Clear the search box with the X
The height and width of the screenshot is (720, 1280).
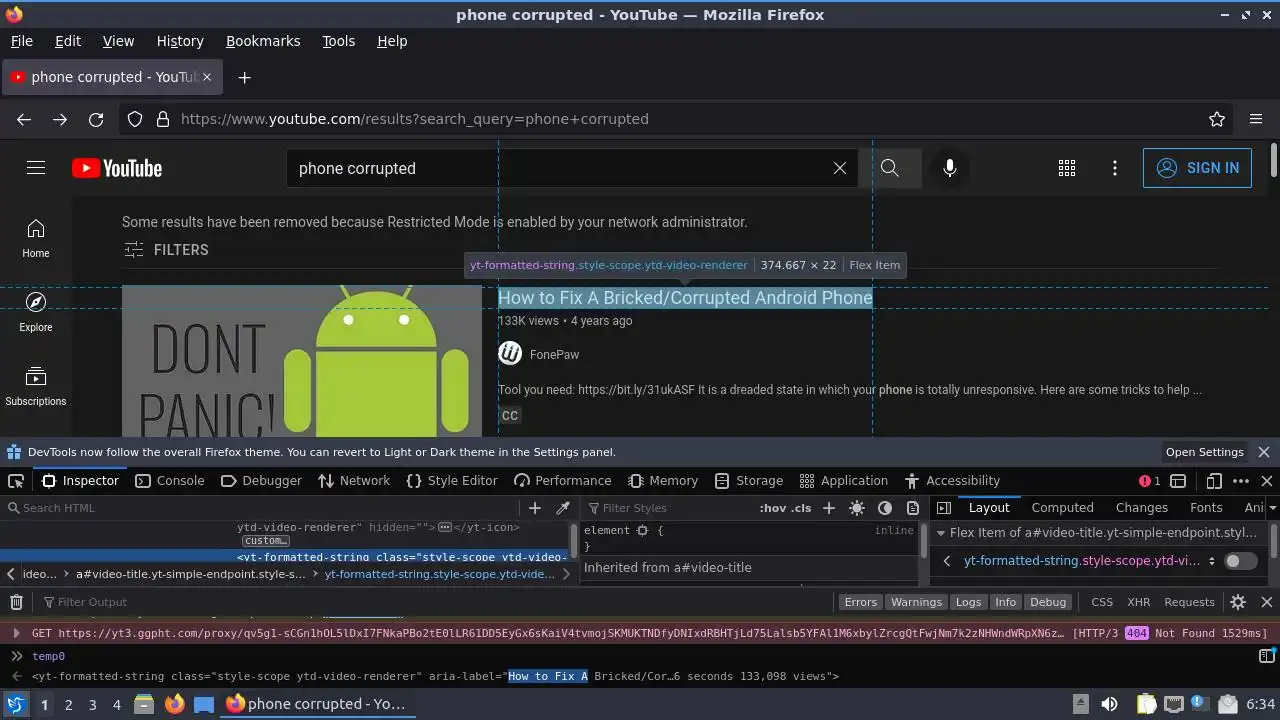[x=840, y=168]
